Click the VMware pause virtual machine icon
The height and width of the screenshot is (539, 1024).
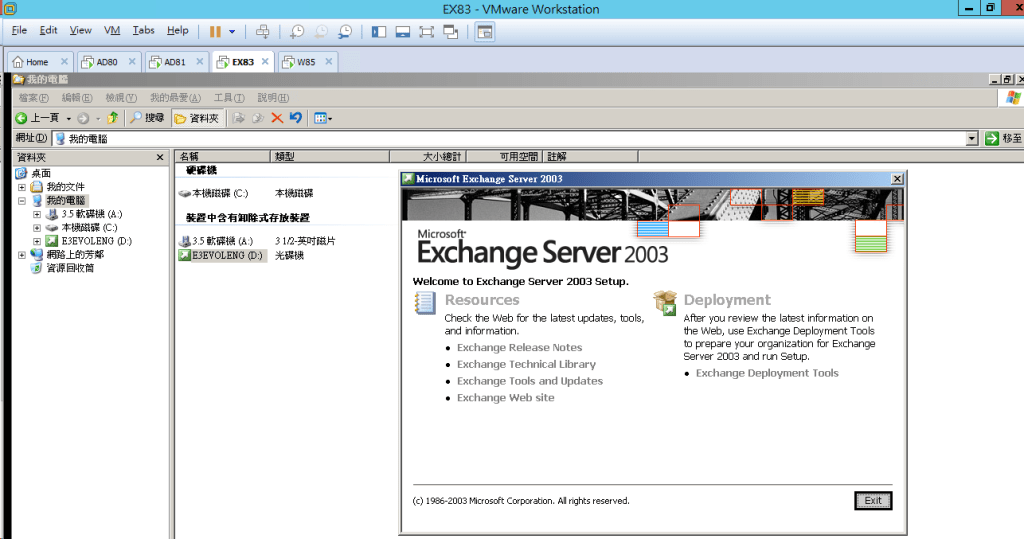tap(215, 31)
